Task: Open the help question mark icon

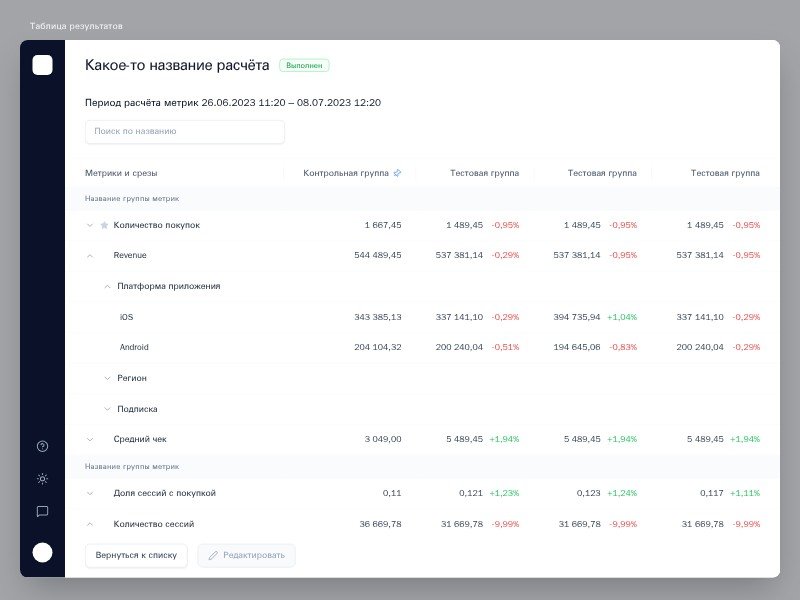Action: (42, 446)
